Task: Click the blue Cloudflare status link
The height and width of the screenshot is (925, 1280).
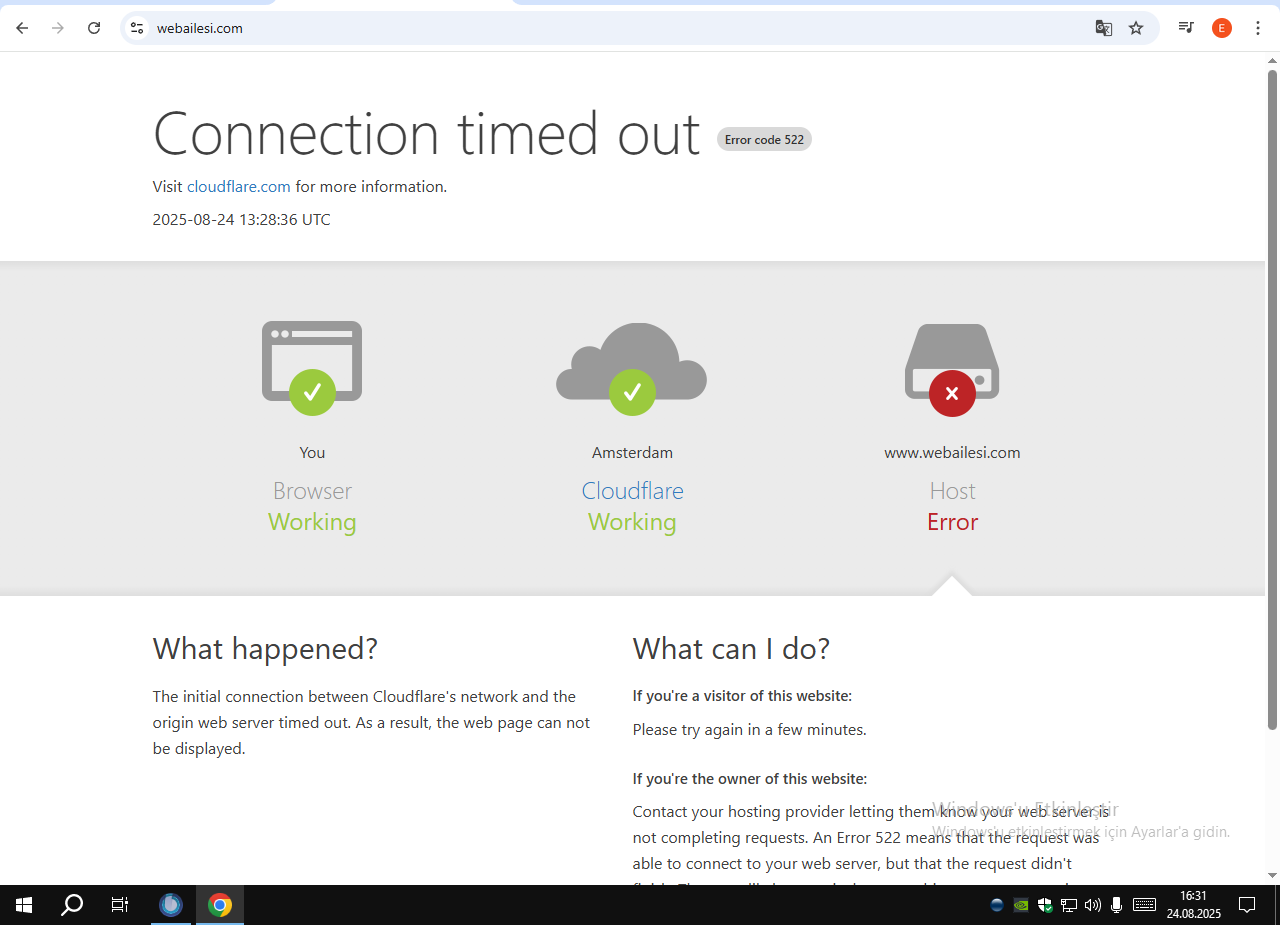Action: coord(633,491)
